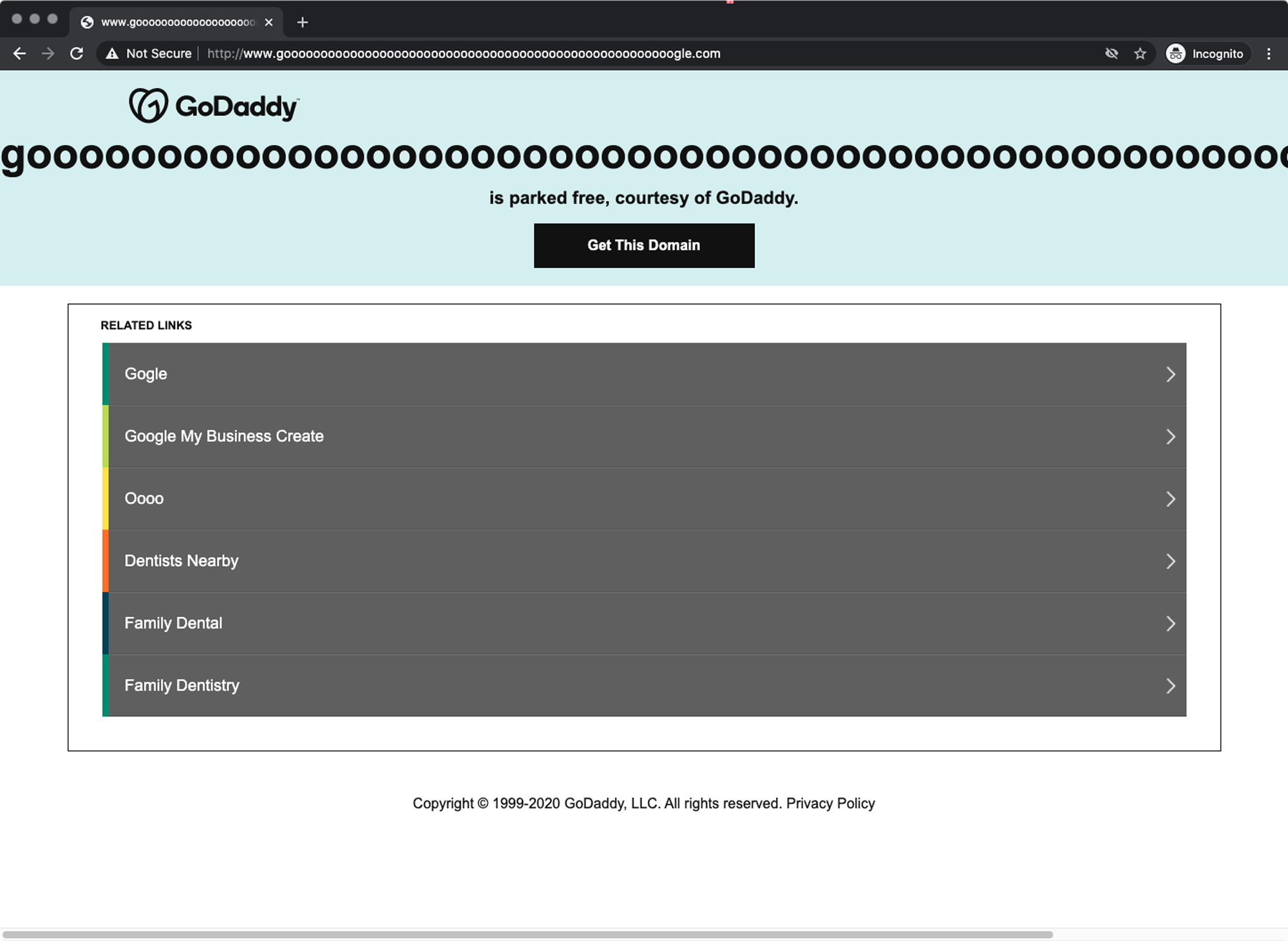Click the Get This Domain button

tap(643, 245)
